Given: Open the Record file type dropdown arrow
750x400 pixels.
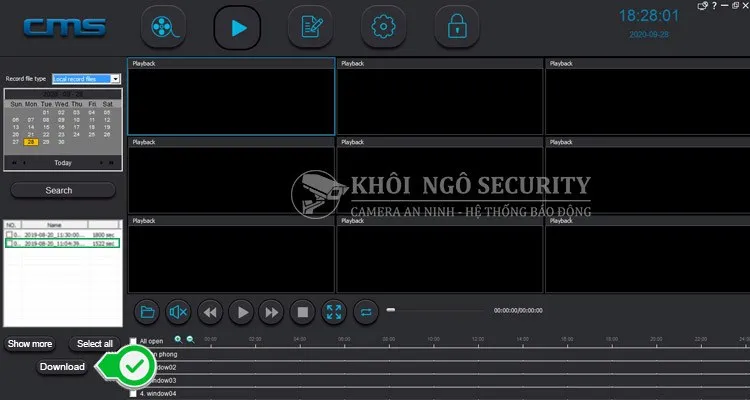Looking at the screenshot, I should [115, 79].
